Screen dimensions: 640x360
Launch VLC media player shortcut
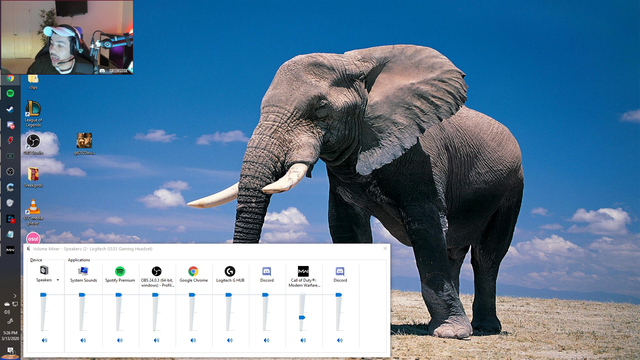click(33, 212)
